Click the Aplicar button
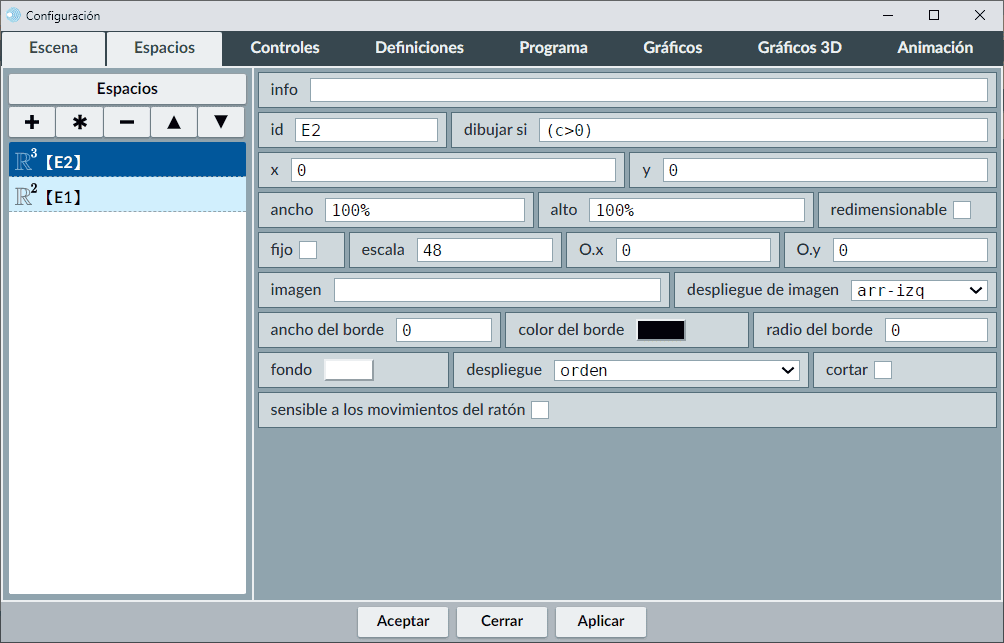Image resolution: width=1004 pixels, height=643 pixels. pyautogui.click(x=601, y=621)
